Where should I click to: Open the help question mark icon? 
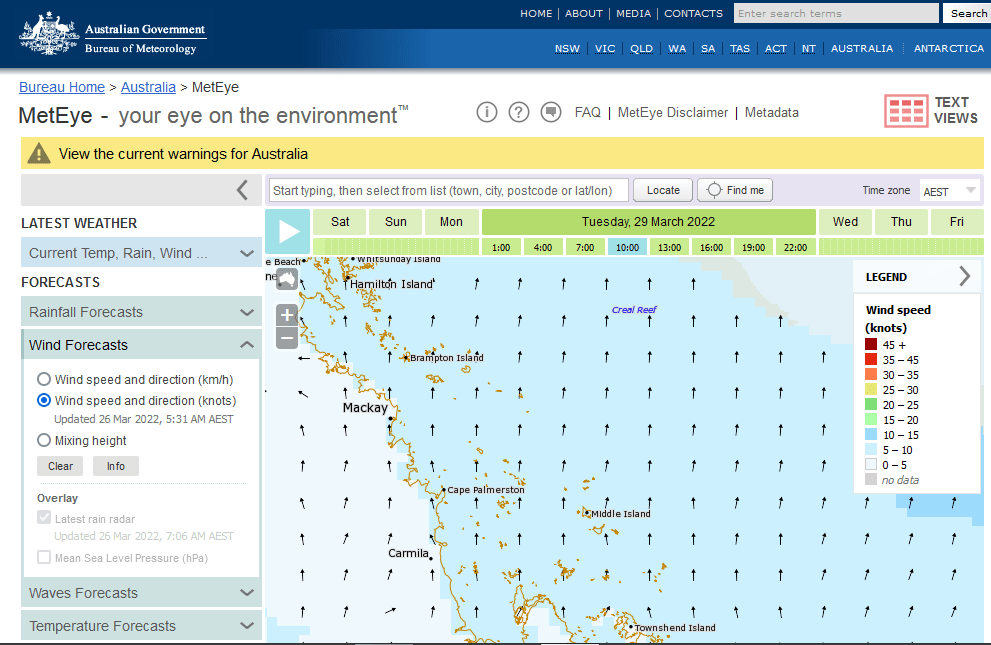(x=518, y=112)
